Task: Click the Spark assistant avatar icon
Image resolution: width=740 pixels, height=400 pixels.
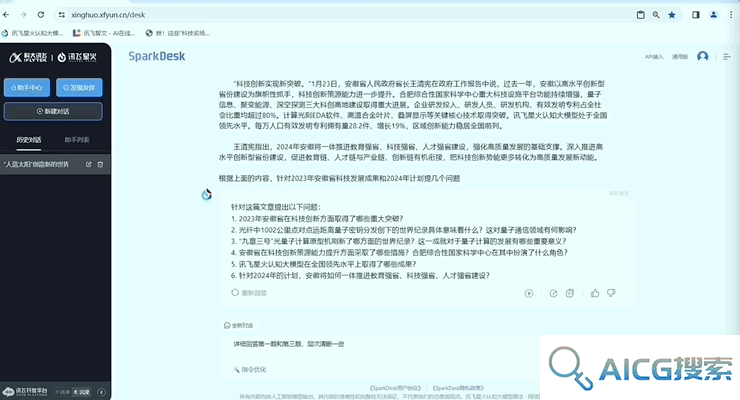Action: [x=207, y=194]
